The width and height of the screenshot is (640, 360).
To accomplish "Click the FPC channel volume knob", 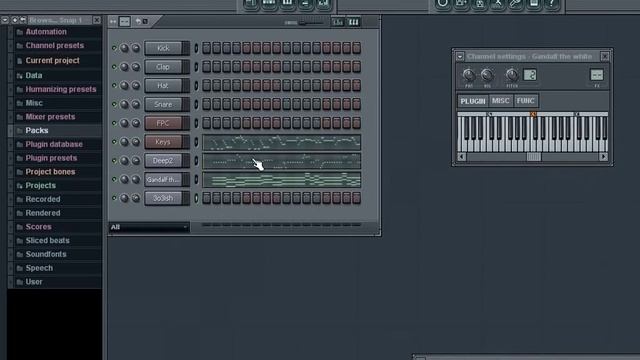I will [x=136, y=123].
